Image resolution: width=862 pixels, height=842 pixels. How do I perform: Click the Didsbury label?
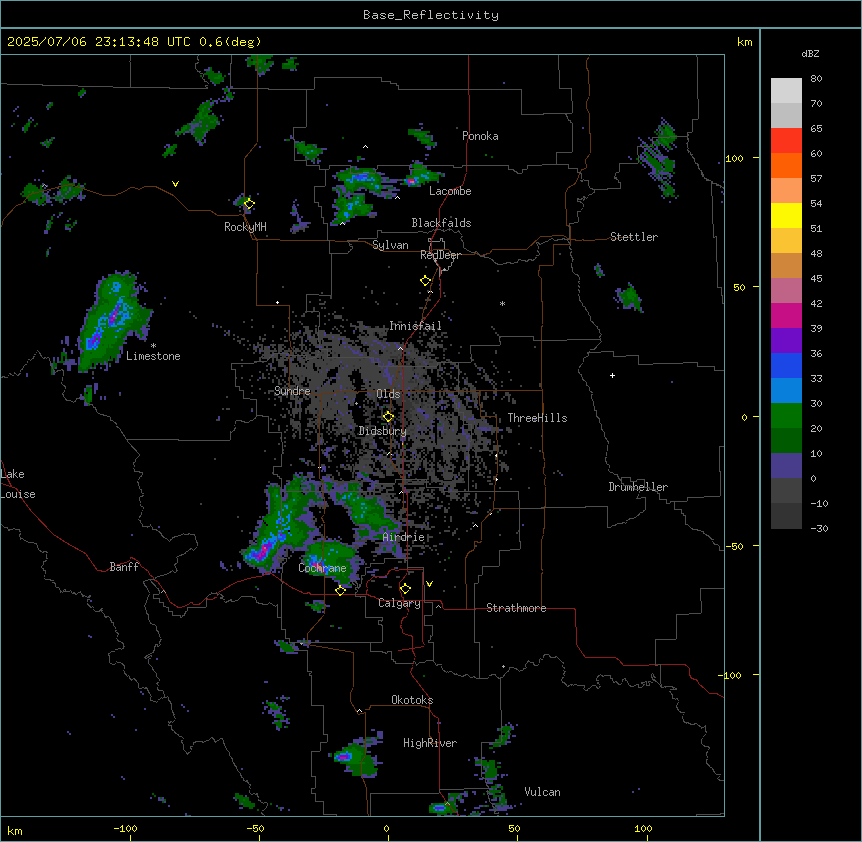point(382,431)
